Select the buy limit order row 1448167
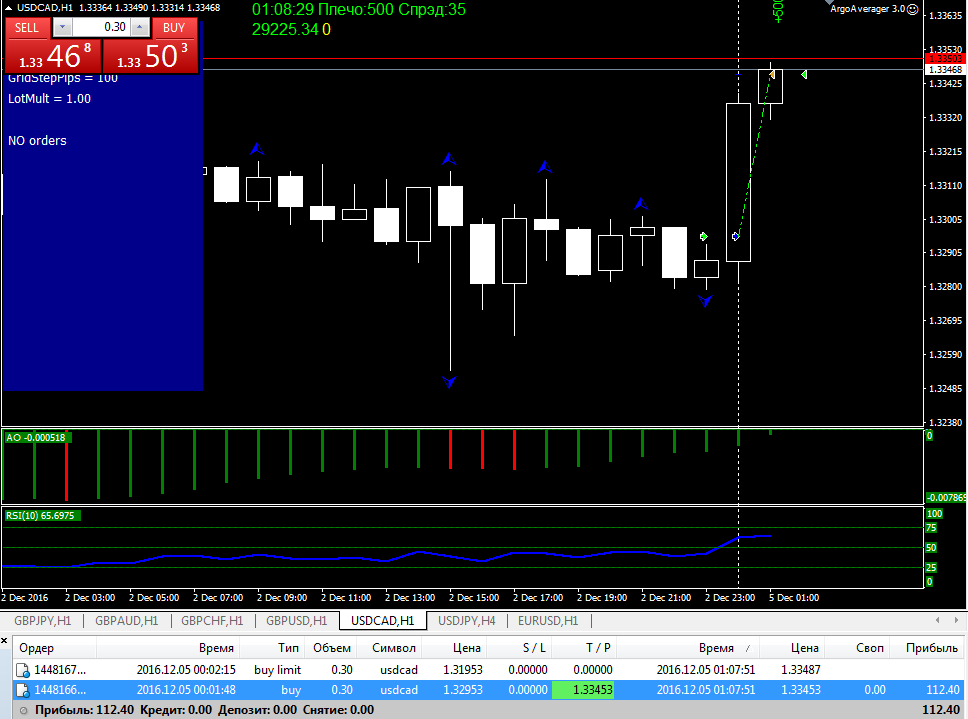Image resolution: width=968 pixels, height=719 pixels. (x=488, y=670)
